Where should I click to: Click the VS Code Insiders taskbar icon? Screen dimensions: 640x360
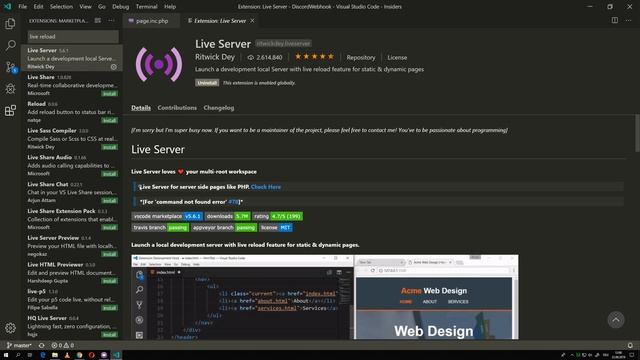coord(116,355)
